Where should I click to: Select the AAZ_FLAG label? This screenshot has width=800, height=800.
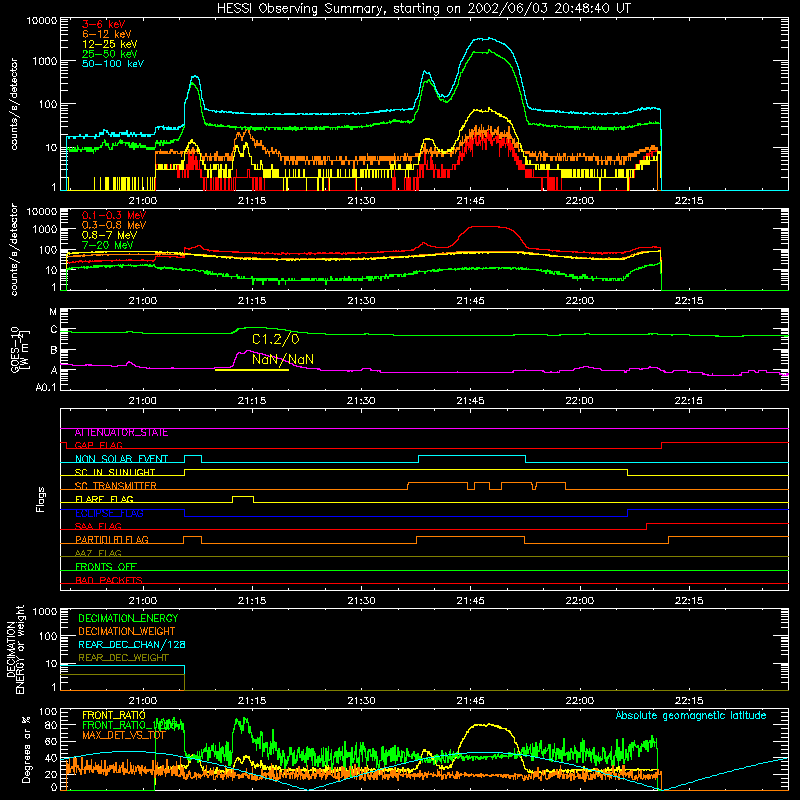(x=98, y=553)
